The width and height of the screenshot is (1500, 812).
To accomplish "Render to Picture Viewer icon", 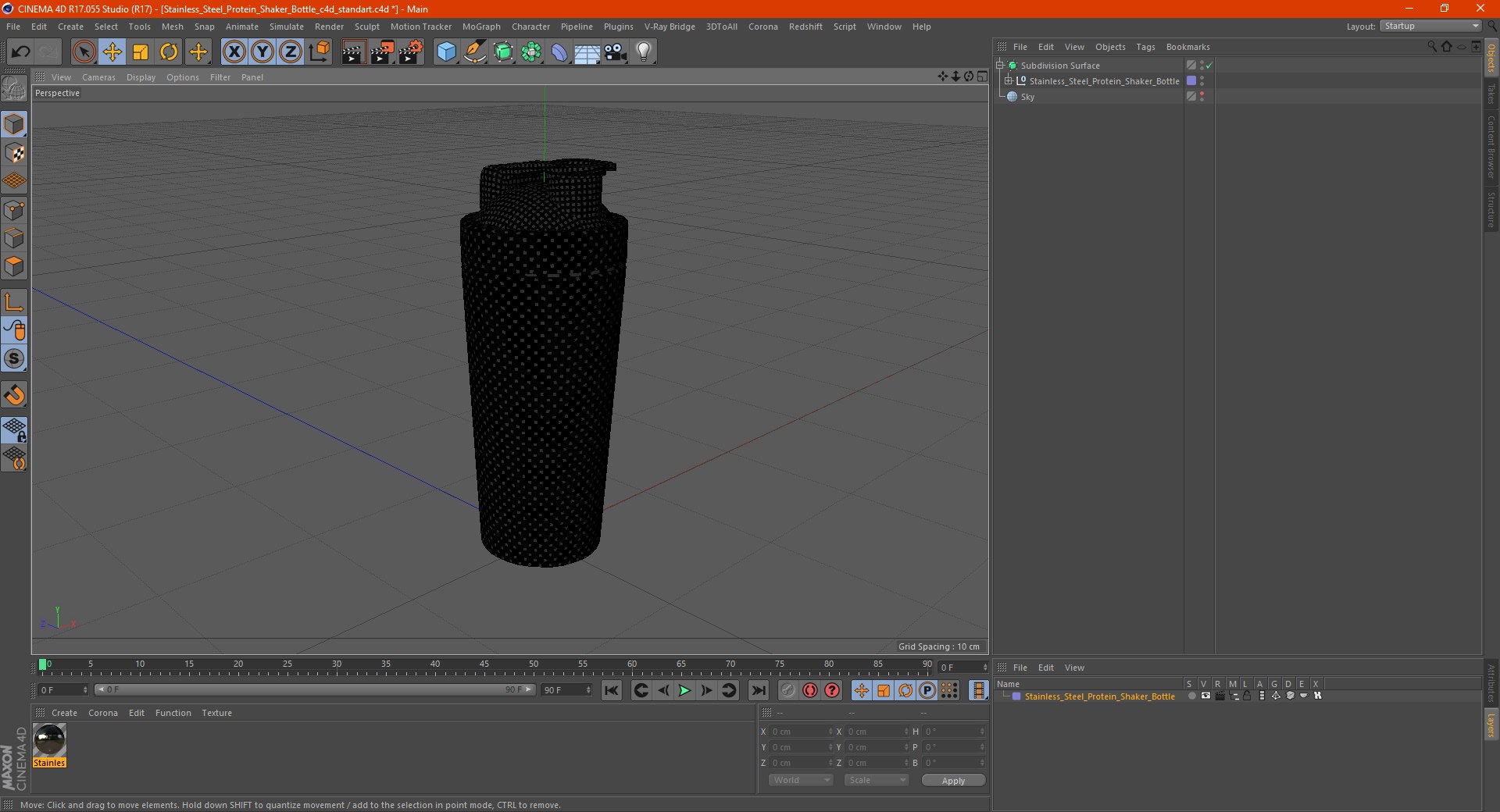I will point(382,52).
